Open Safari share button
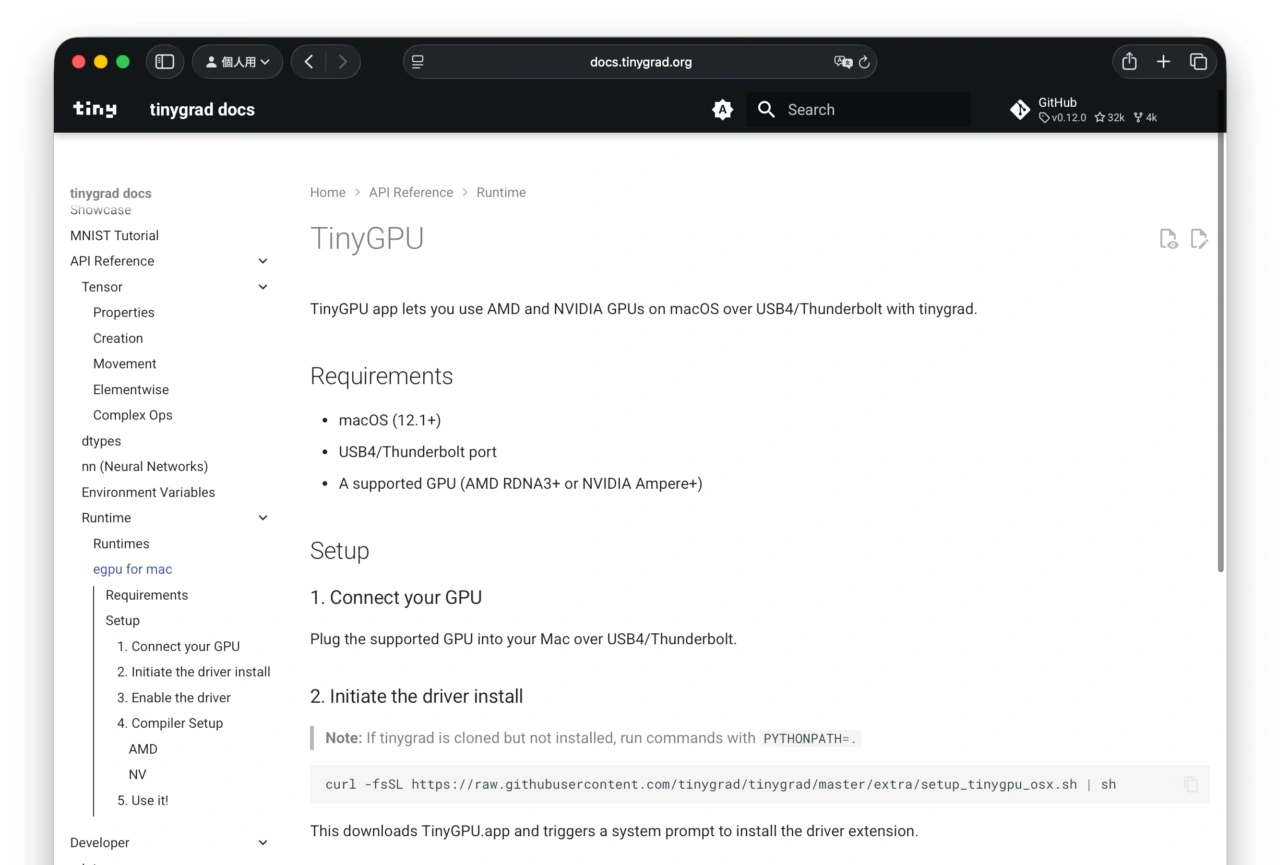 click(x=1129, y=62)
